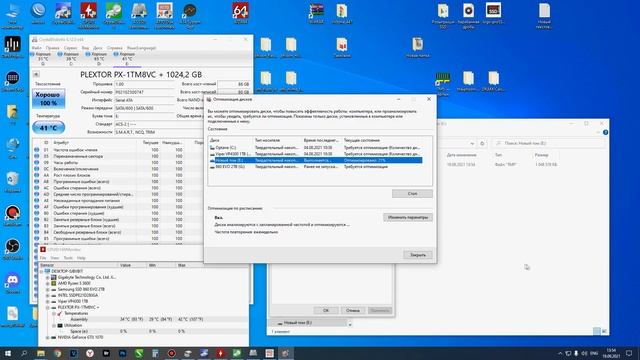The image size is (640, 360).
Task: Collapse the Utilization node in HWMonitor
Action: click(x=53, y=325)
